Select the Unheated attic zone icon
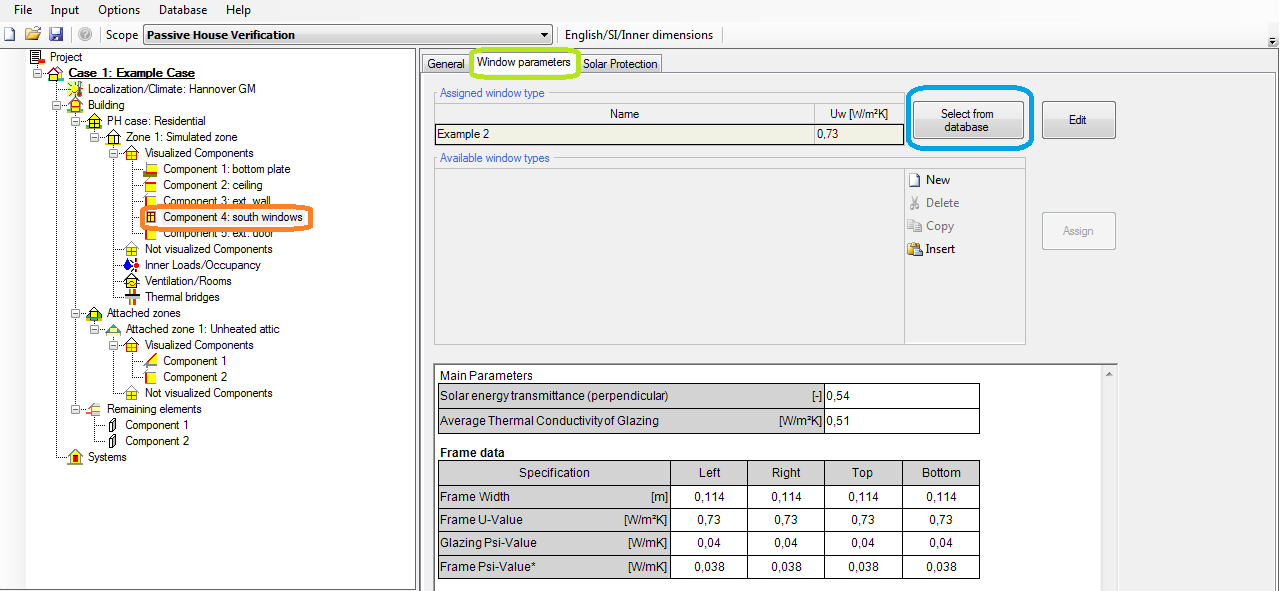The width and height of the screenshot is (1280, 591). tap(114, 329)
